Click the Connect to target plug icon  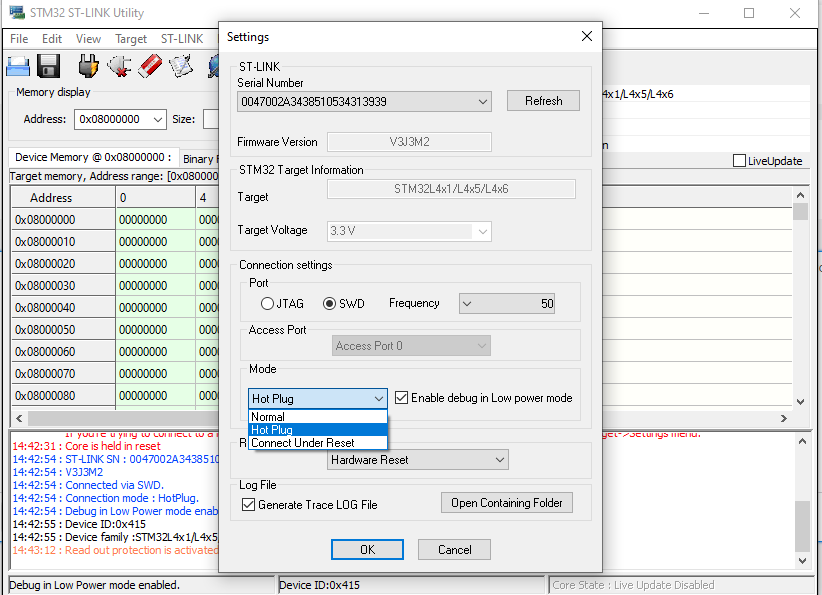(88, 67)
